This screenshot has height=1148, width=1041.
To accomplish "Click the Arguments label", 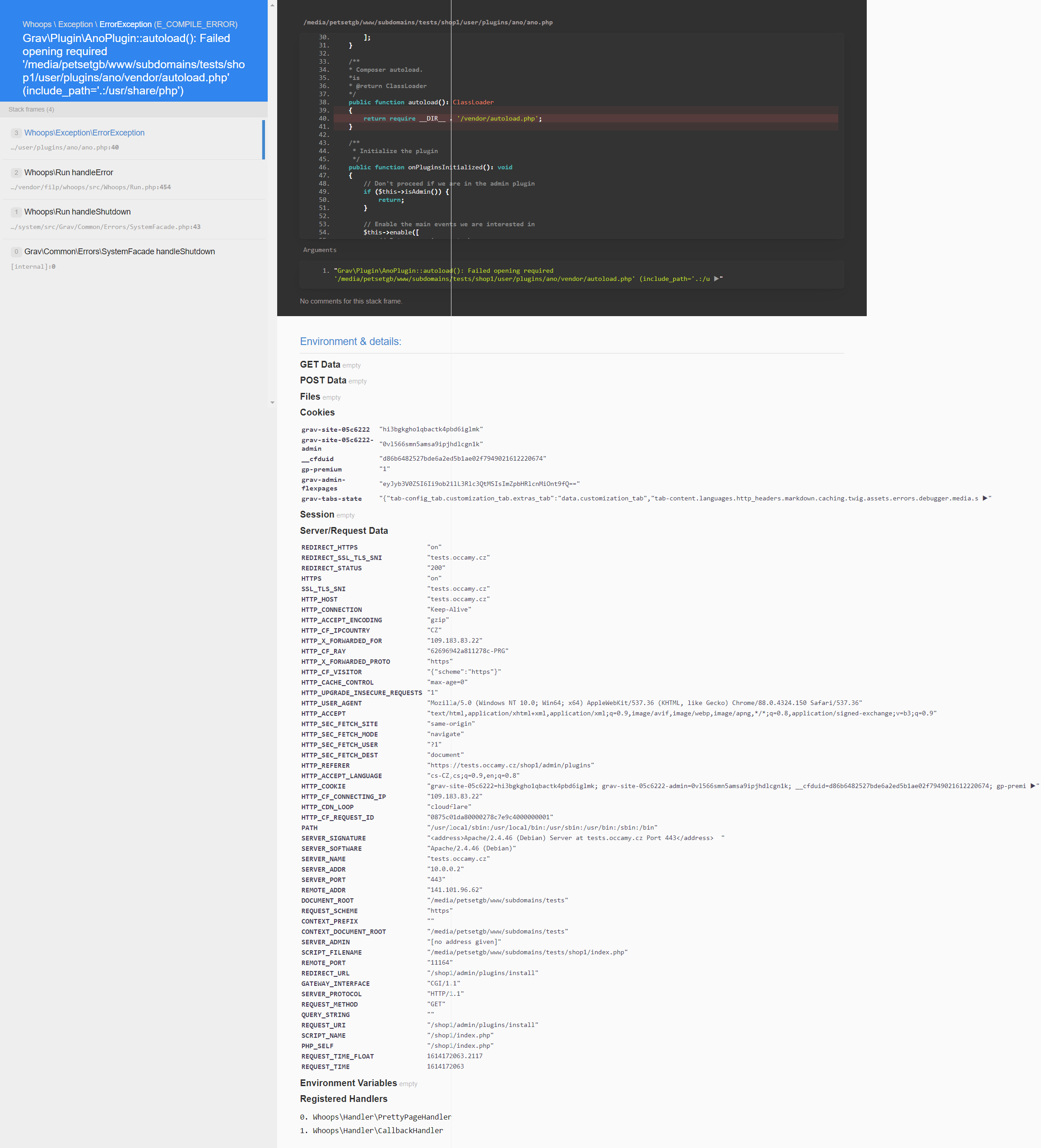I will tap(319, 250).
